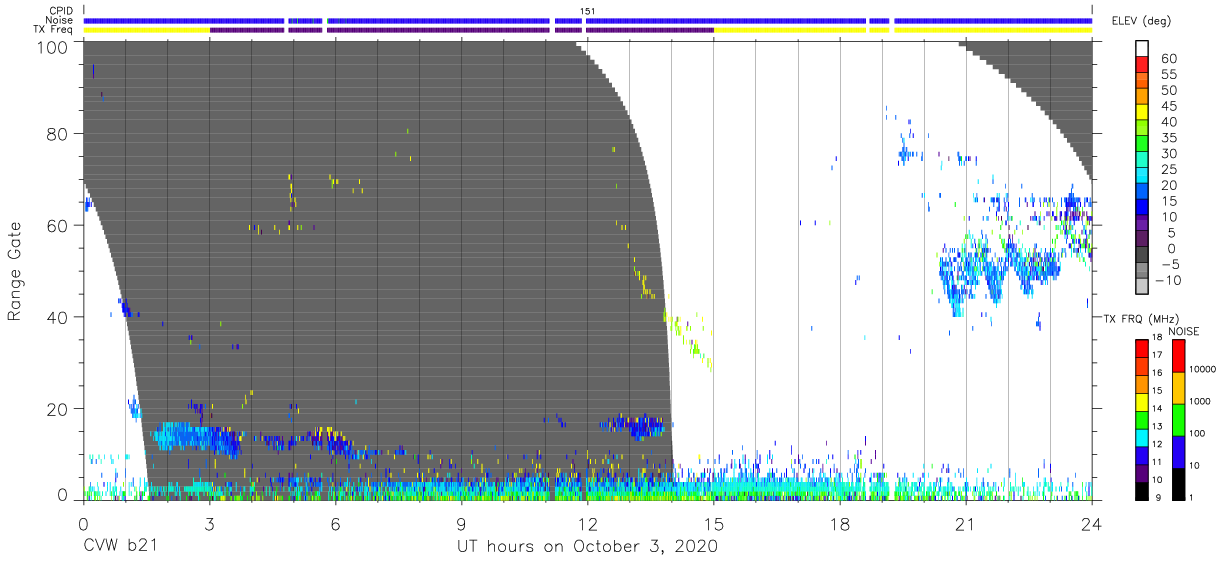Image resolution: width=1228 pixels, height=567 pixels.
Task: Select the 20 tick on Range Gate axis
Action: point(59,409)
